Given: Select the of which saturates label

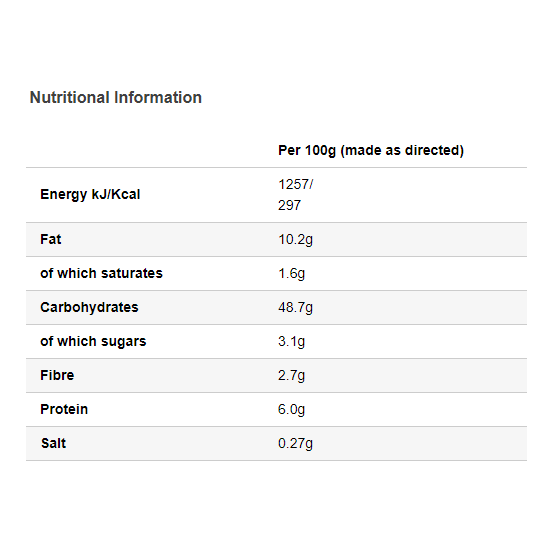Looking at the screenshot, I should pyautogui.click(x=101, y=273).
